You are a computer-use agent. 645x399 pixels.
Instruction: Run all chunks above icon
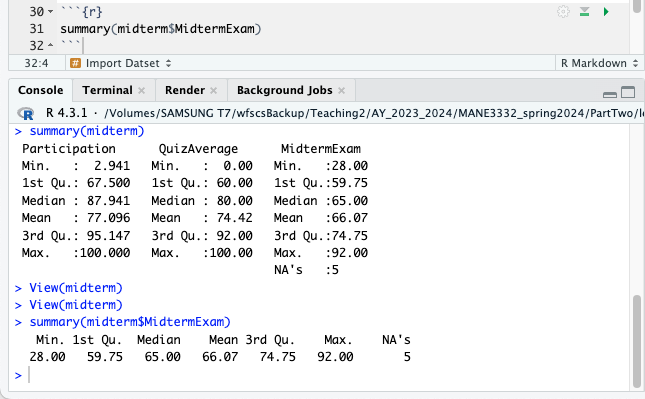[x=585, y=12]
